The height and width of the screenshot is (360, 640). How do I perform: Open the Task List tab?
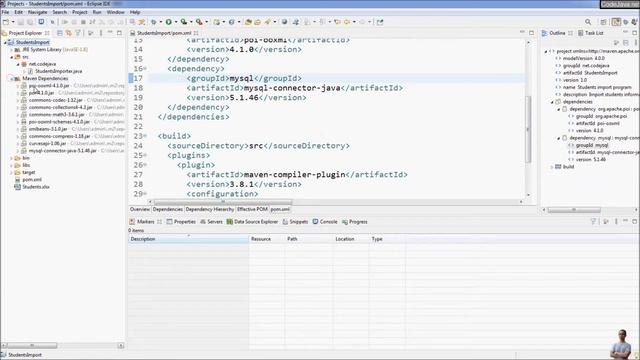591,33
